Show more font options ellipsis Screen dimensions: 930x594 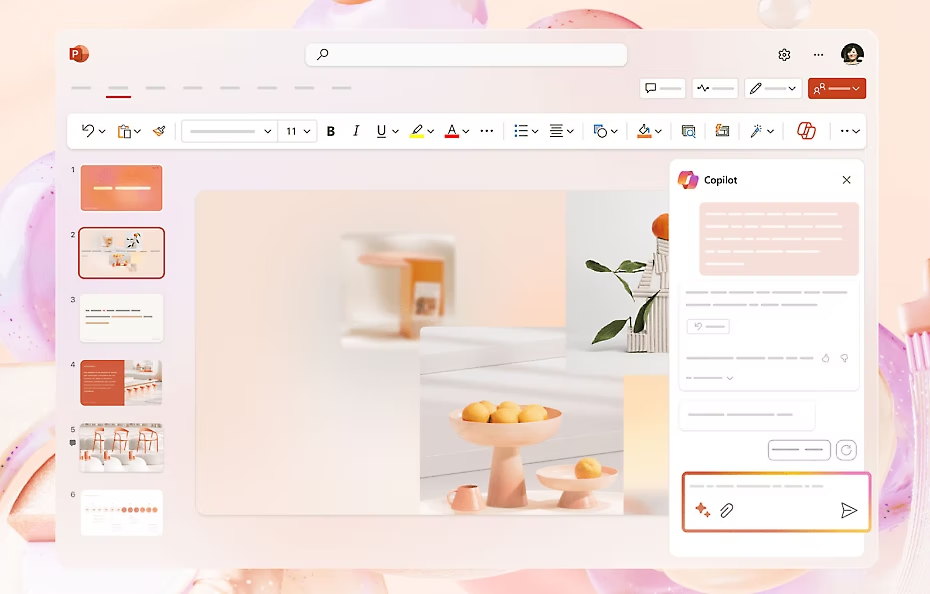486,131
